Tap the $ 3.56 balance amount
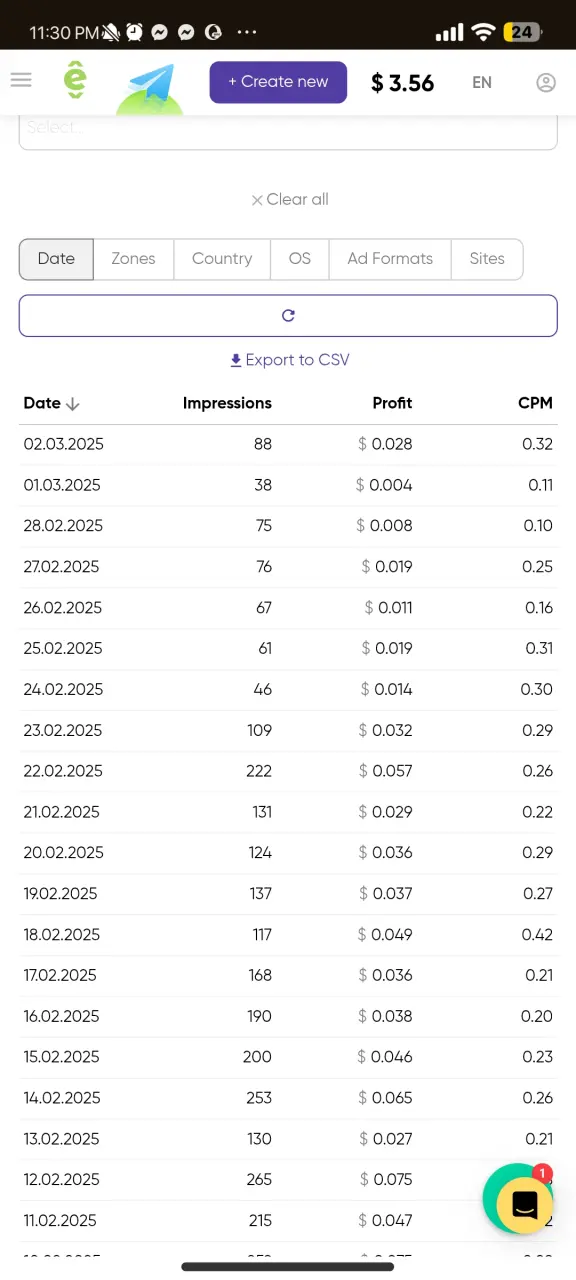 pyautogui.click(x=403, y=83)
